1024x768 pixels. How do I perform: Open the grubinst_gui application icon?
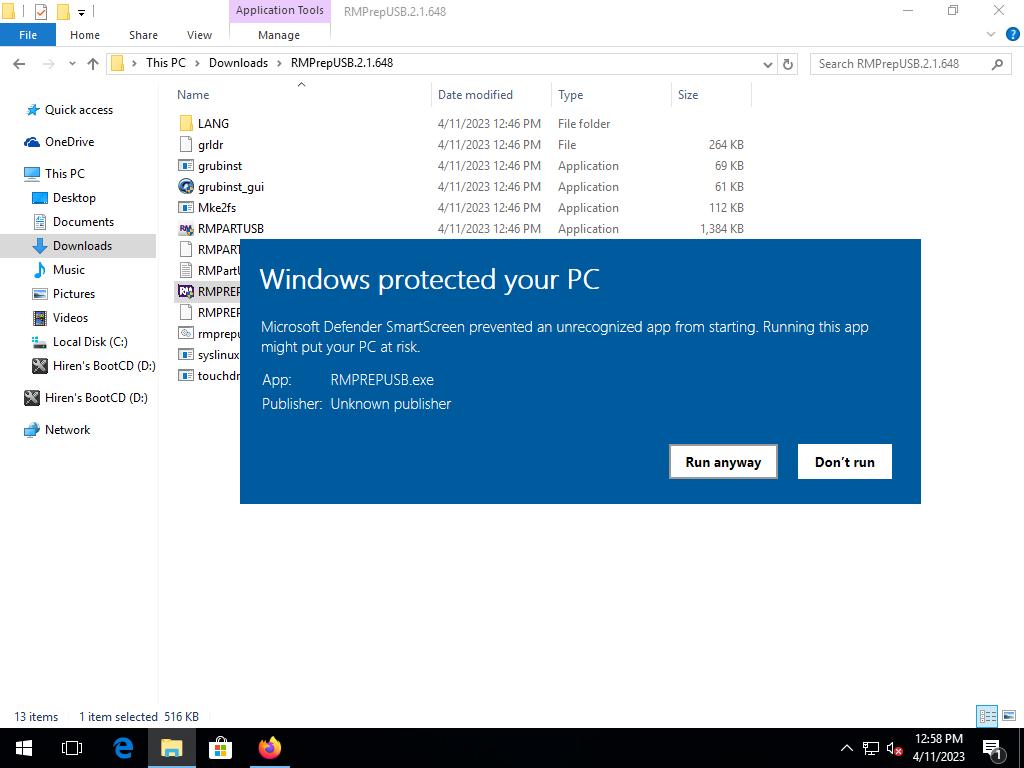(x=186, y=187)
